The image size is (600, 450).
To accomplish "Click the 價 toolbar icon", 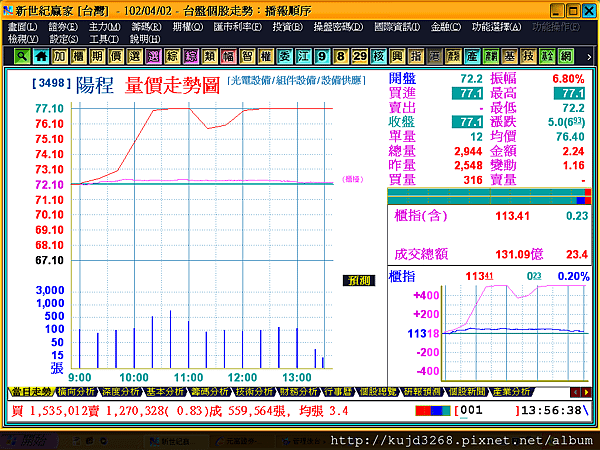I will point(116,57).
